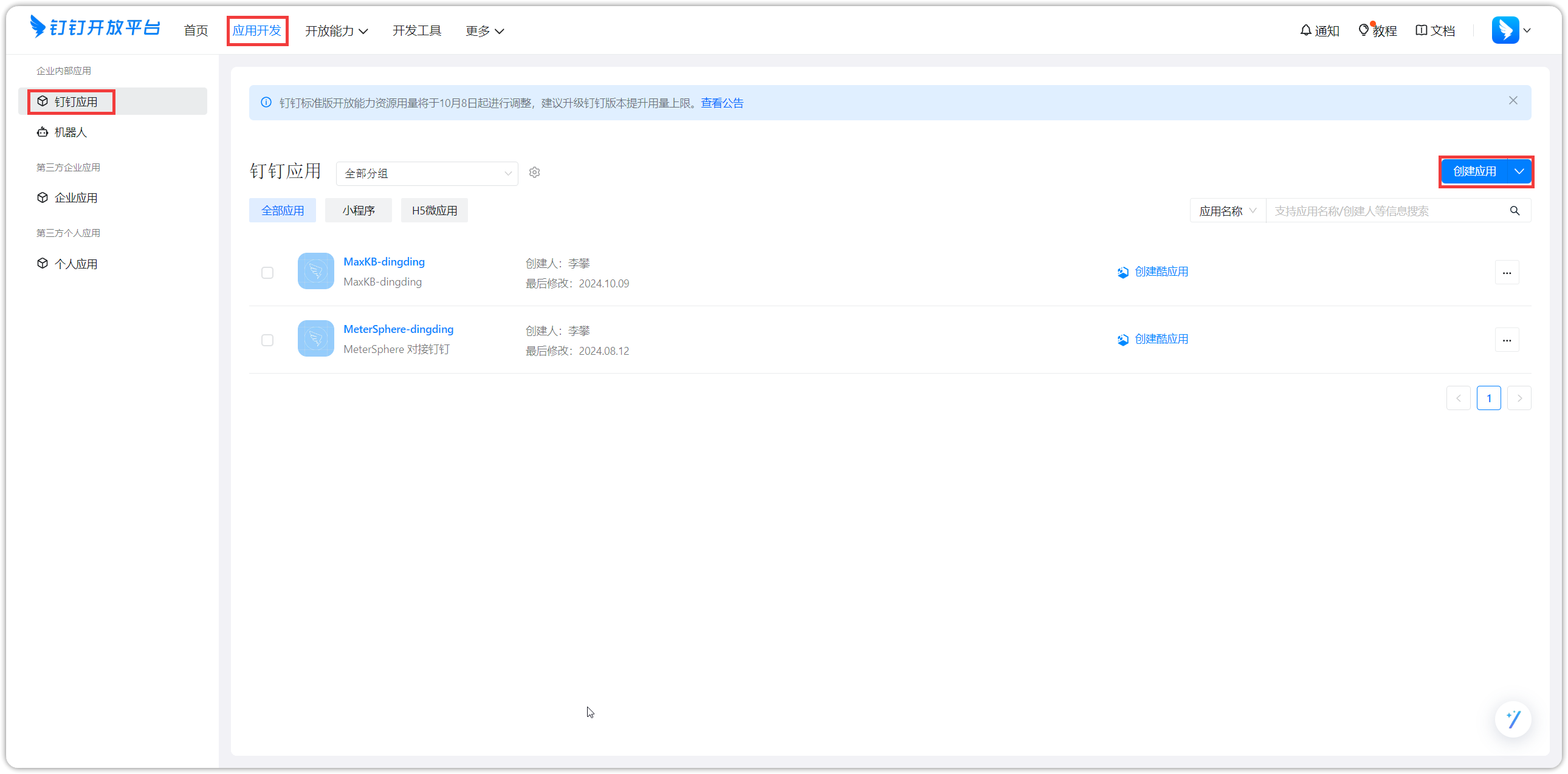Click 创建酷应用 for MaxKB-dingding
The image size is (1568, 774).
[x=1153, y=272]
